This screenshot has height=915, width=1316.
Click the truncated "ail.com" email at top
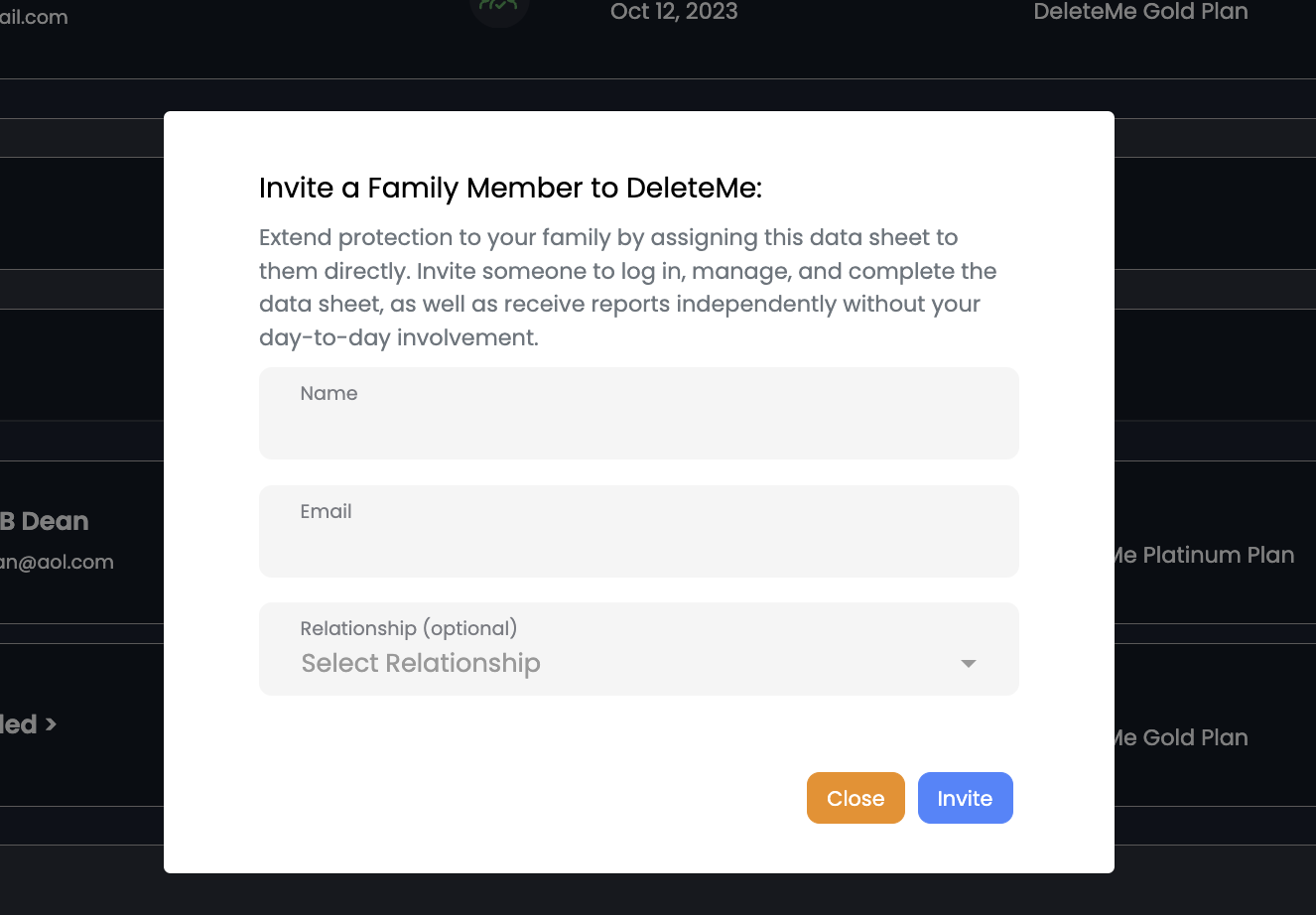pyautogui.click(x=34, y=17)
